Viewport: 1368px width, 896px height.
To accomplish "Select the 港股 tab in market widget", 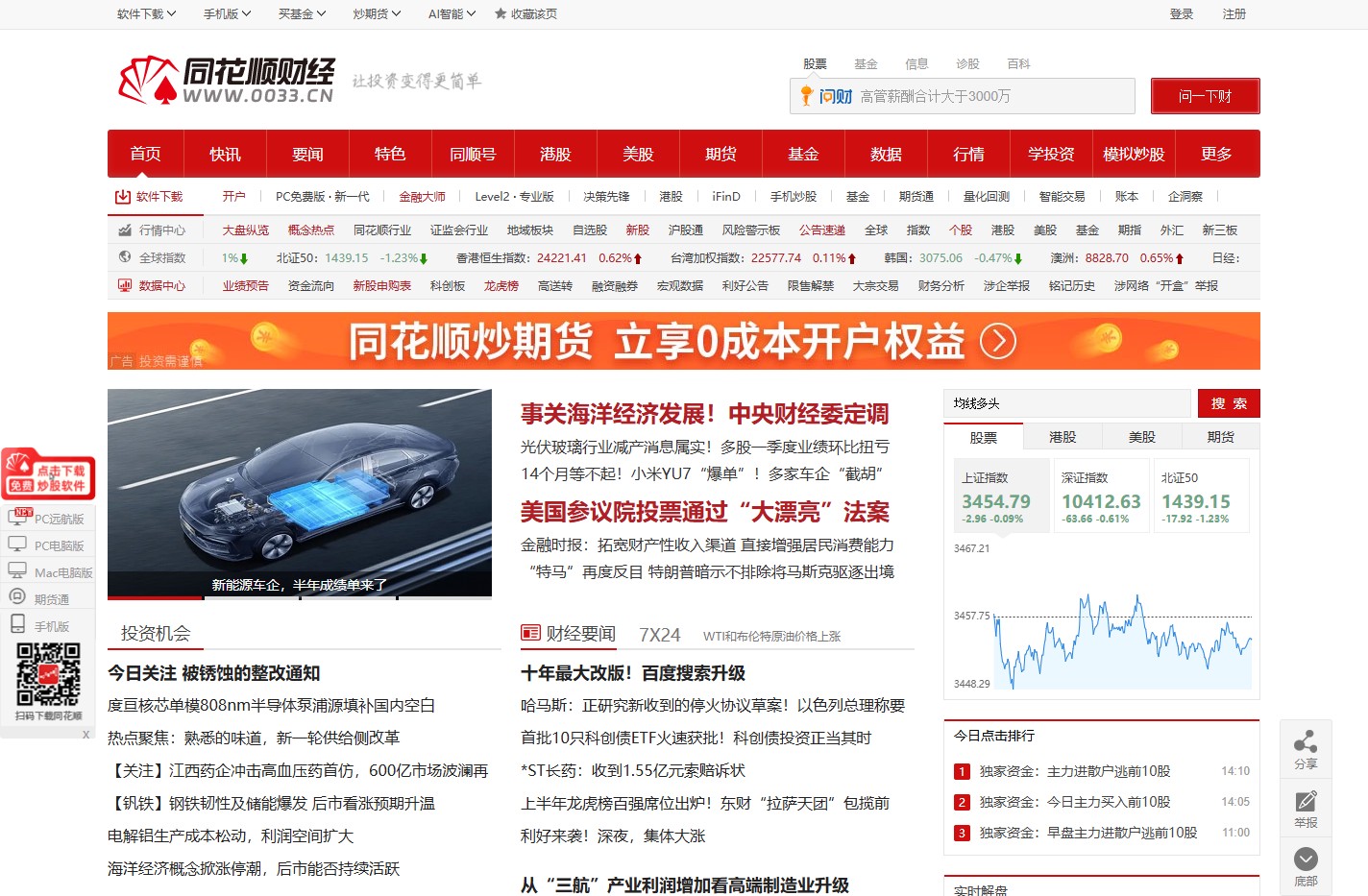I will coord(1063,437).
